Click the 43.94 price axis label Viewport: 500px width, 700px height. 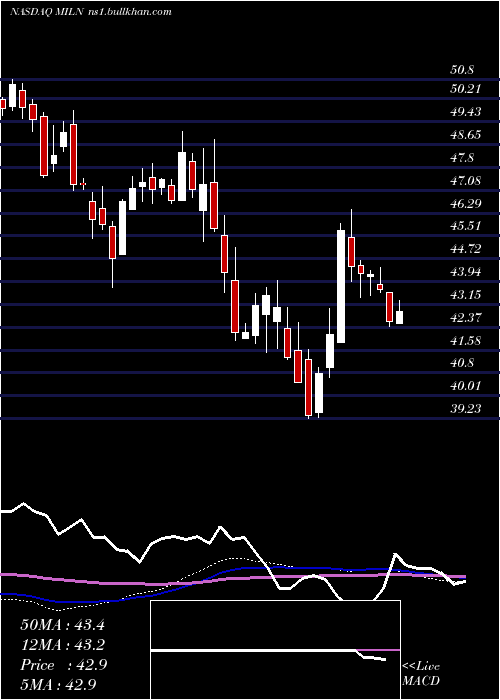tap(466, 271)
